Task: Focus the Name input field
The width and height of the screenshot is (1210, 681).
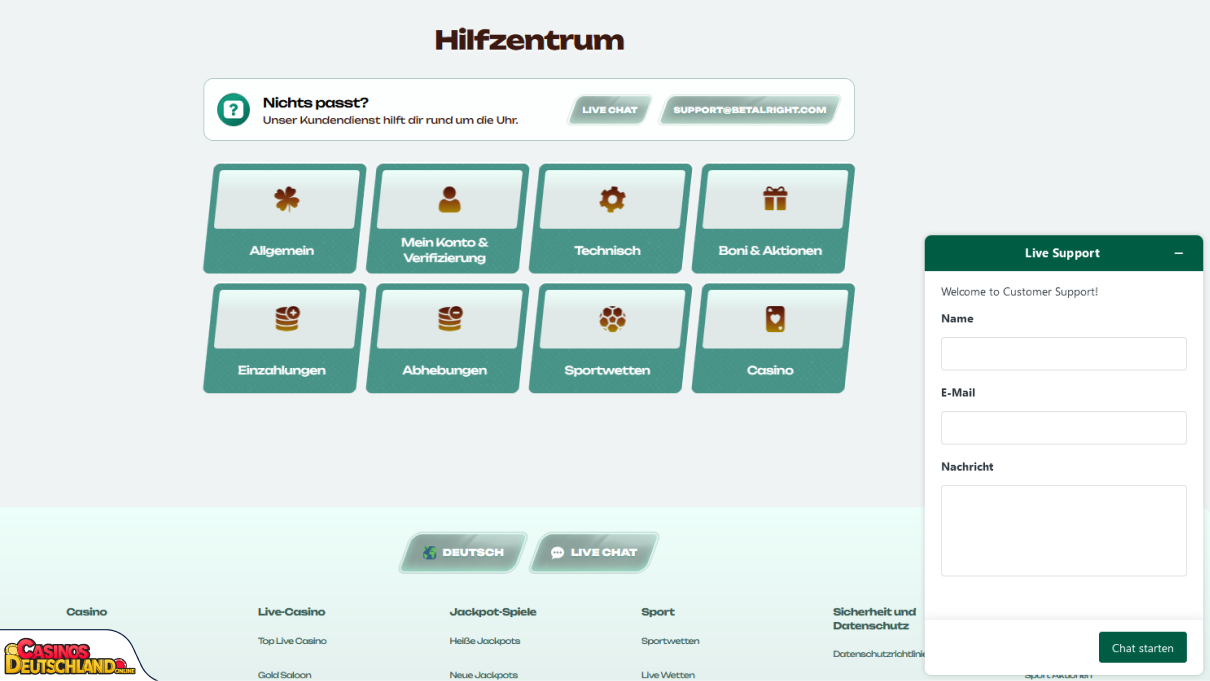Action: click(x=1064, y=354)
